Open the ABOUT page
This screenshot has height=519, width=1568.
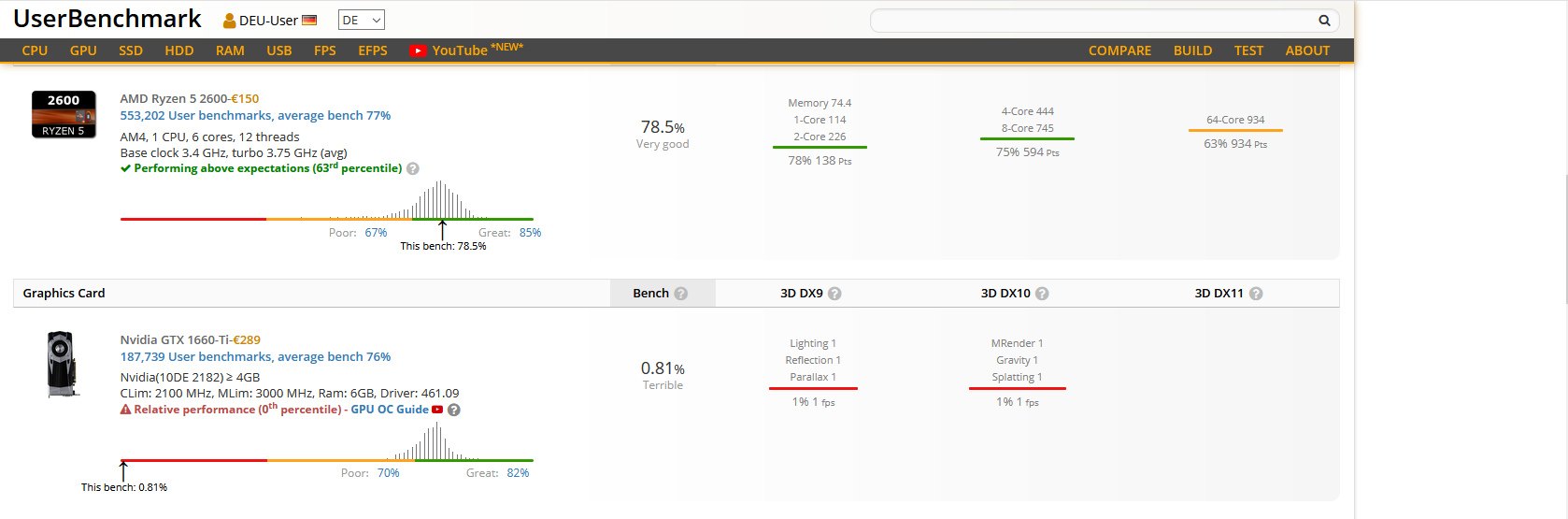pos(1307,50)
